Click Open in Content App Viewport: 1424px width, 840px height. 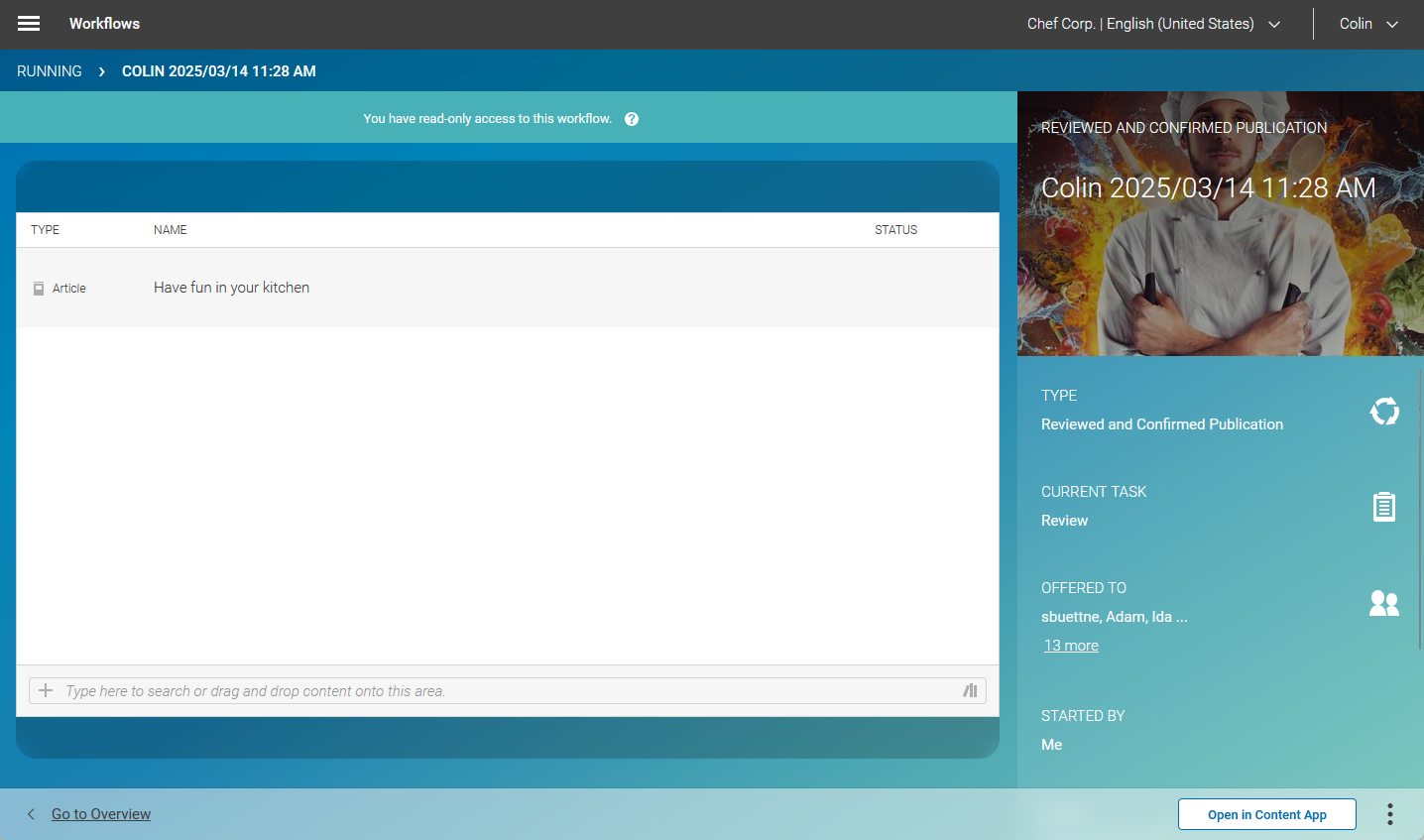[x=1266, y=813]
